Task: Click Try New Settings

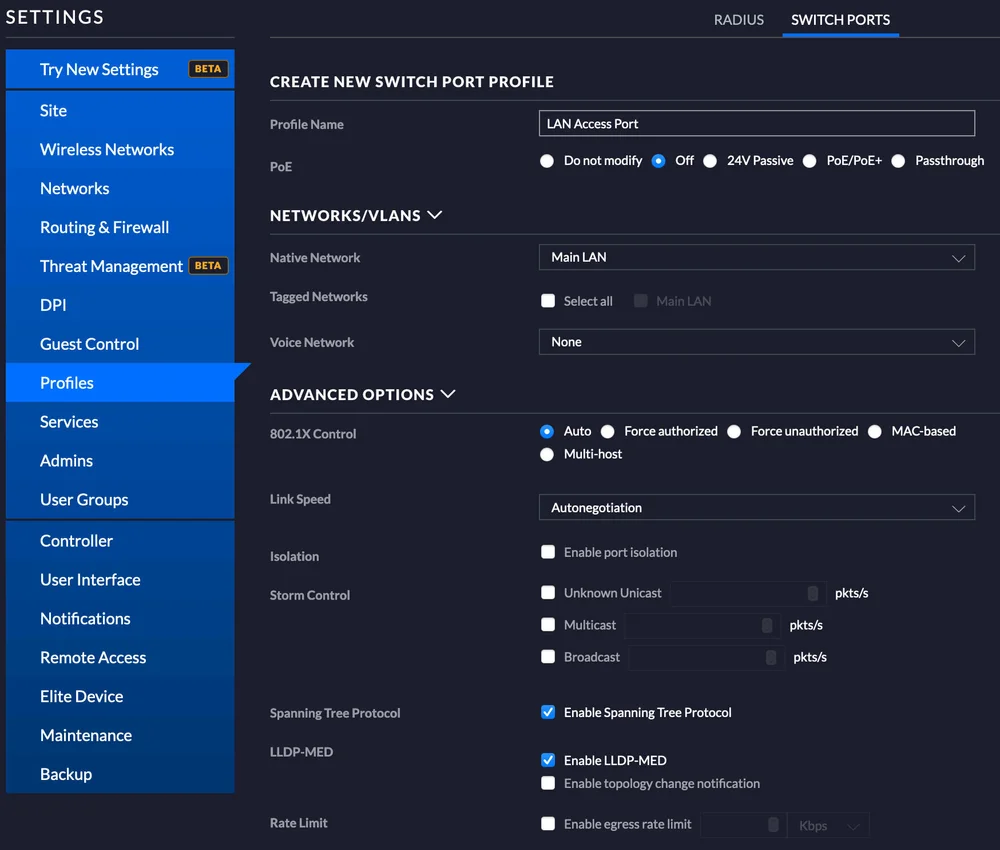Action: coord(99,69)
